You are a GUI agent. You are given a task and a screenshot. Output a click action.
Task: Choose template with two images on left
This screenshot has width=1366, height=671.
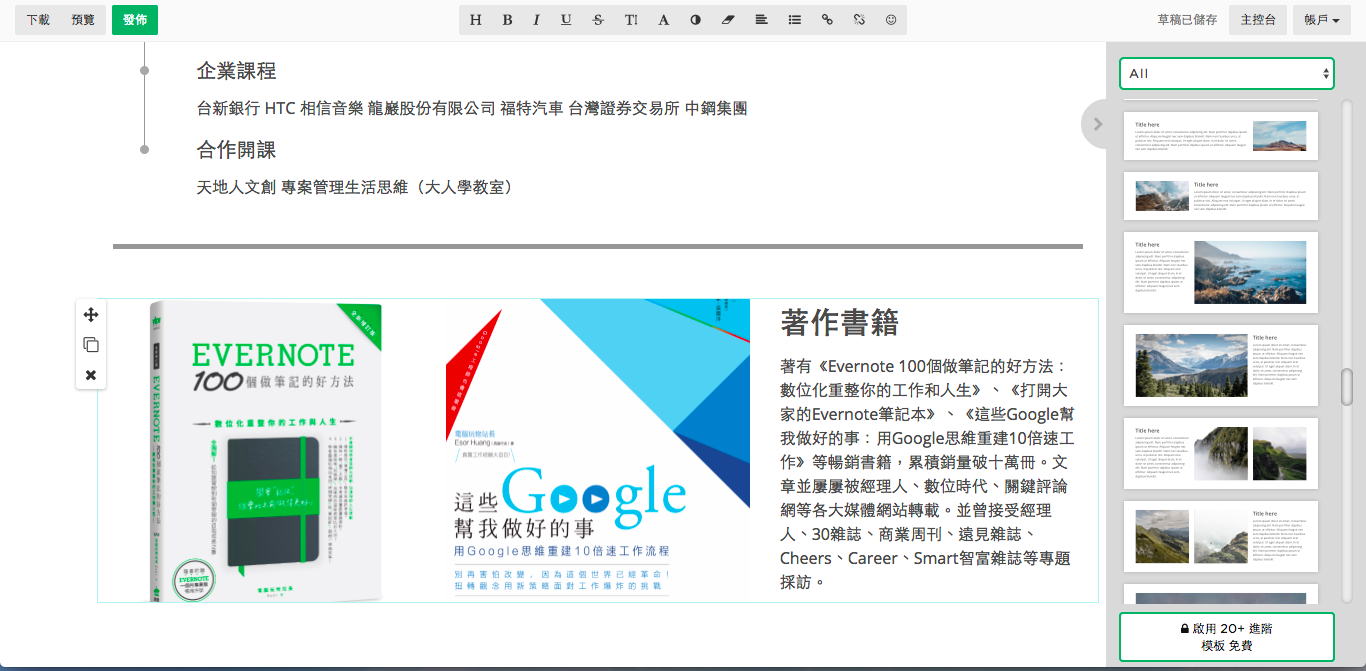click(1221, 536)
